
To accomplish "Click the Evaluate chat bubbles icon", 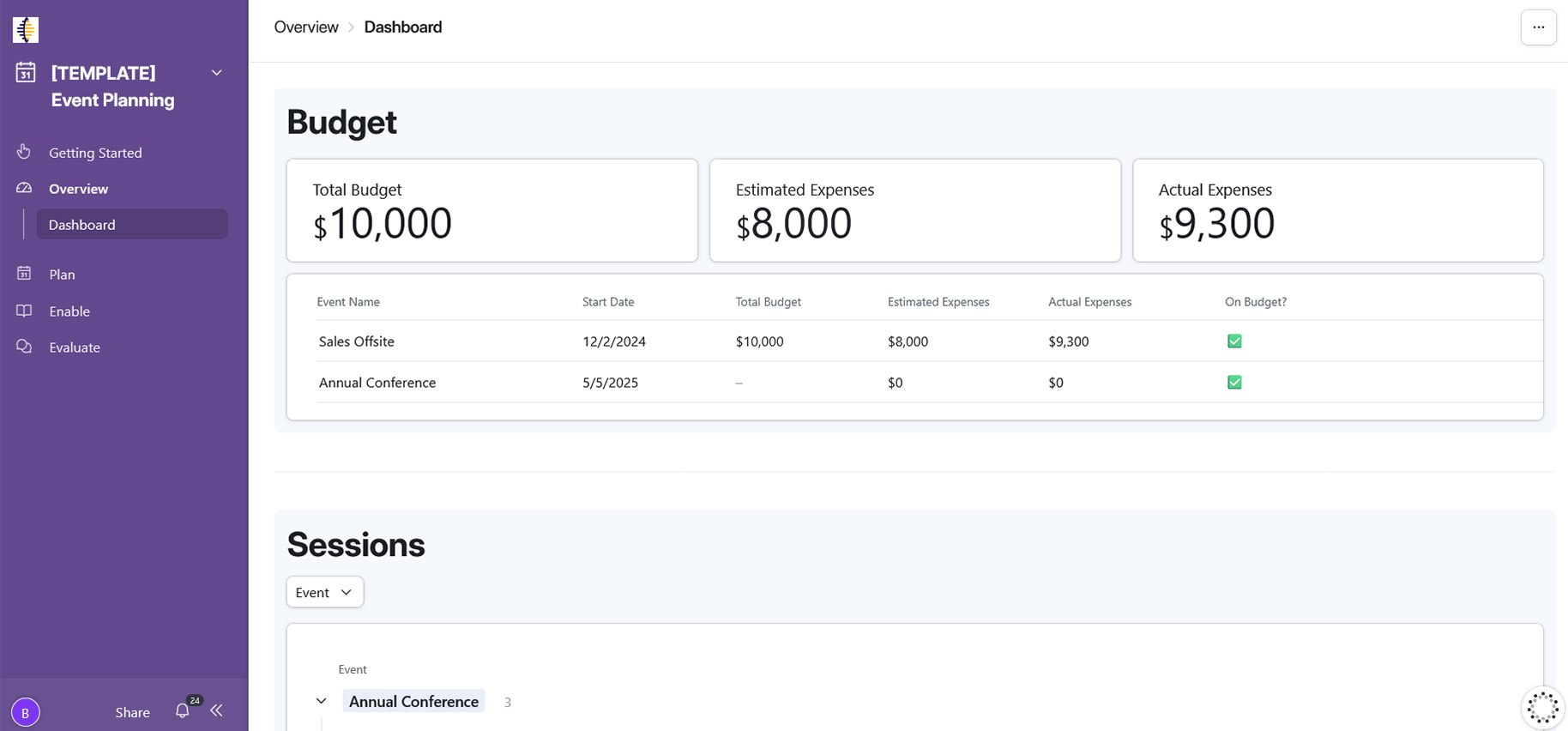I will [24, 347].
